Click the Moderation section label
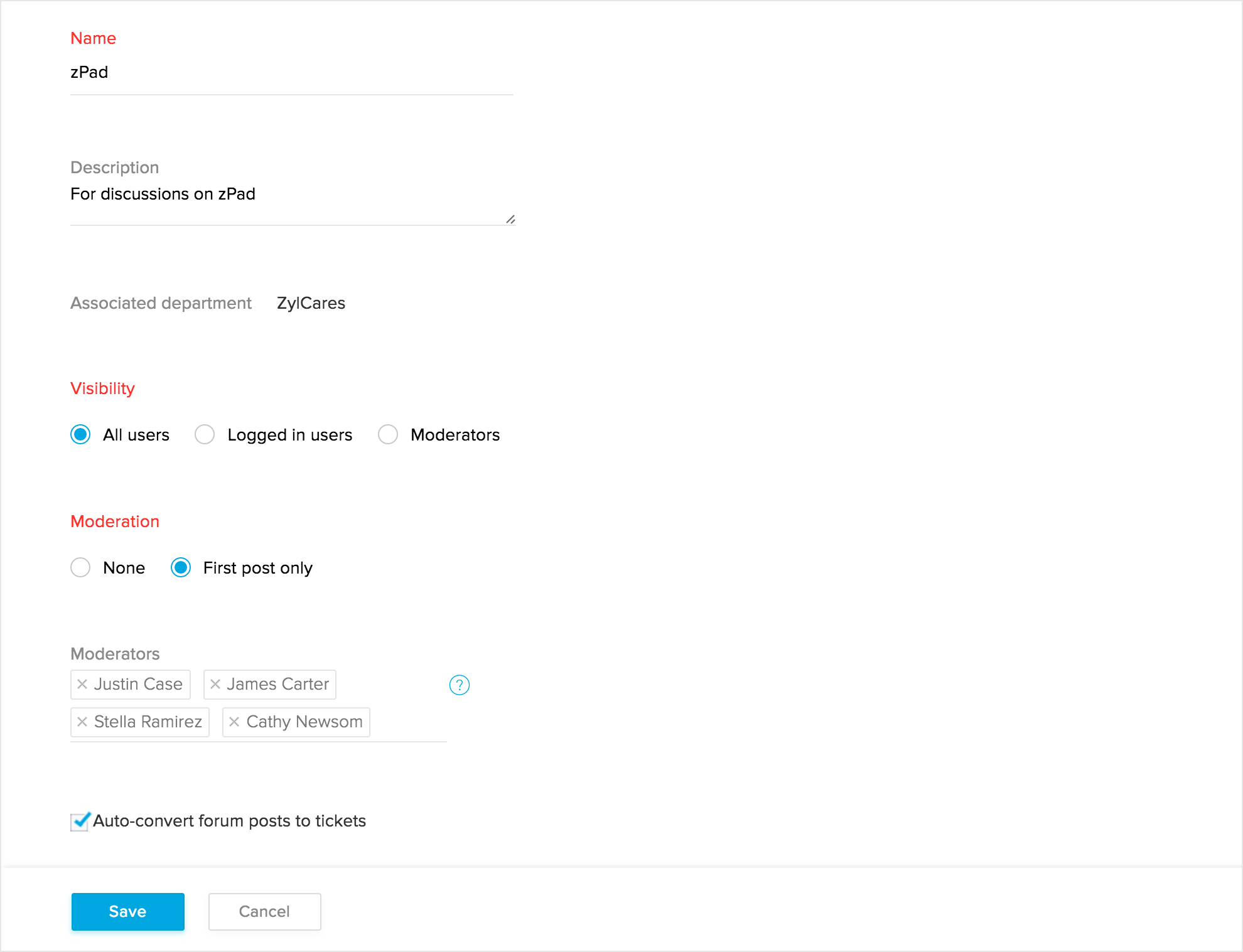The width and height of the screenshot is (1243, 952). 115,521
